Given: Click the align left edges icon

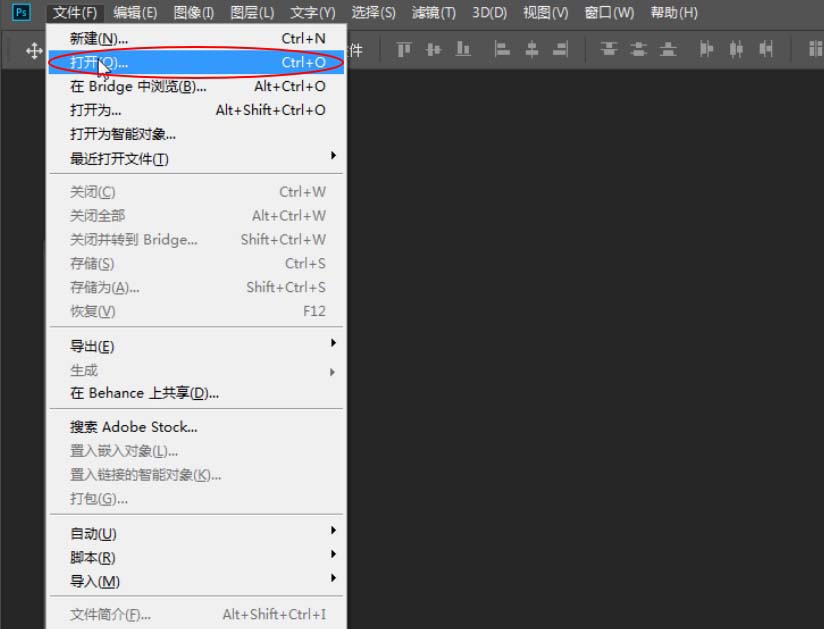Looking at the screenshot, I should pyautogui.click(x=502, y=47).
